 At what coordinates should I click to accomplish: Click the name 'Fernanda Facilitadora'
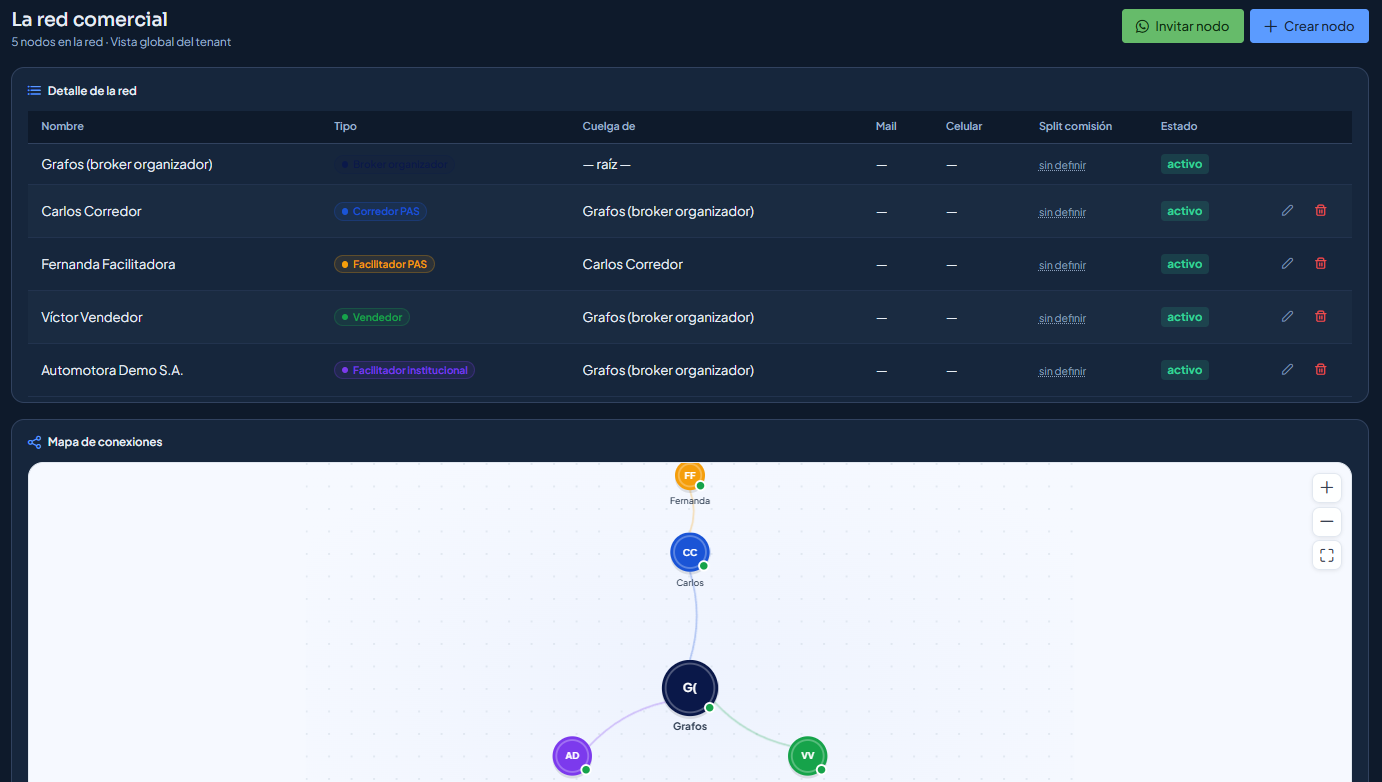[x=108, y=264]
